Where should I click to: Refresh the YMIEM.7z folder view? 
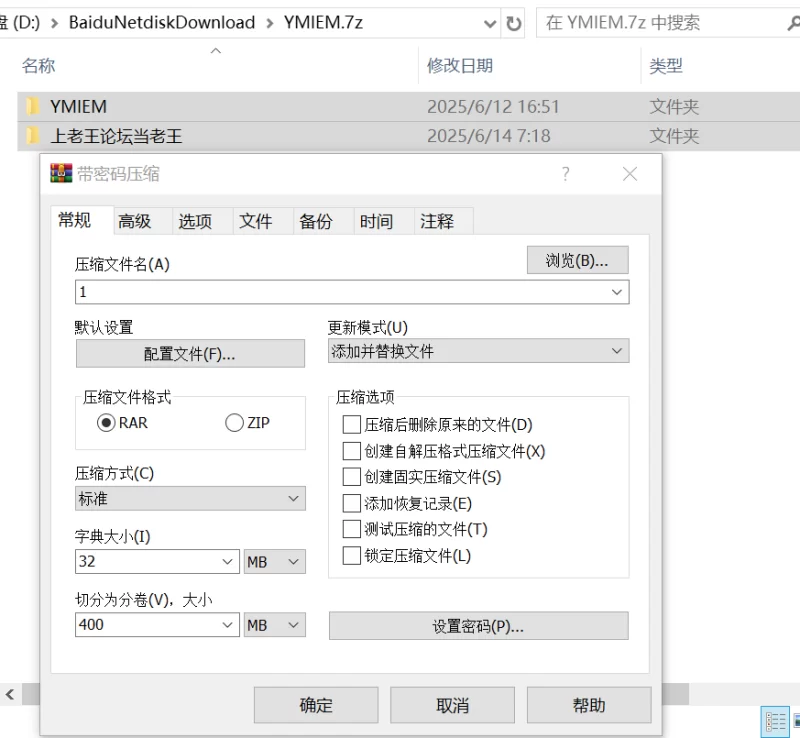[x=513, y=23]
